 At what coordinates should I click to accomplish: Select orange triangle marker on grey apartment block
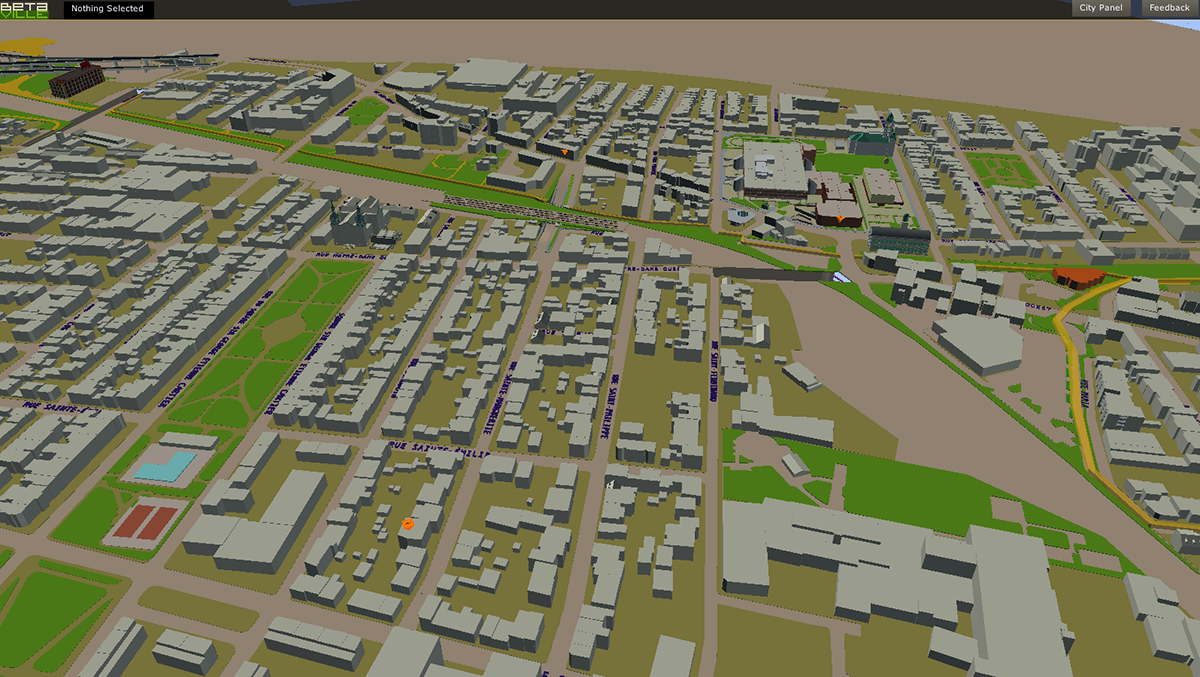(565, 153)
